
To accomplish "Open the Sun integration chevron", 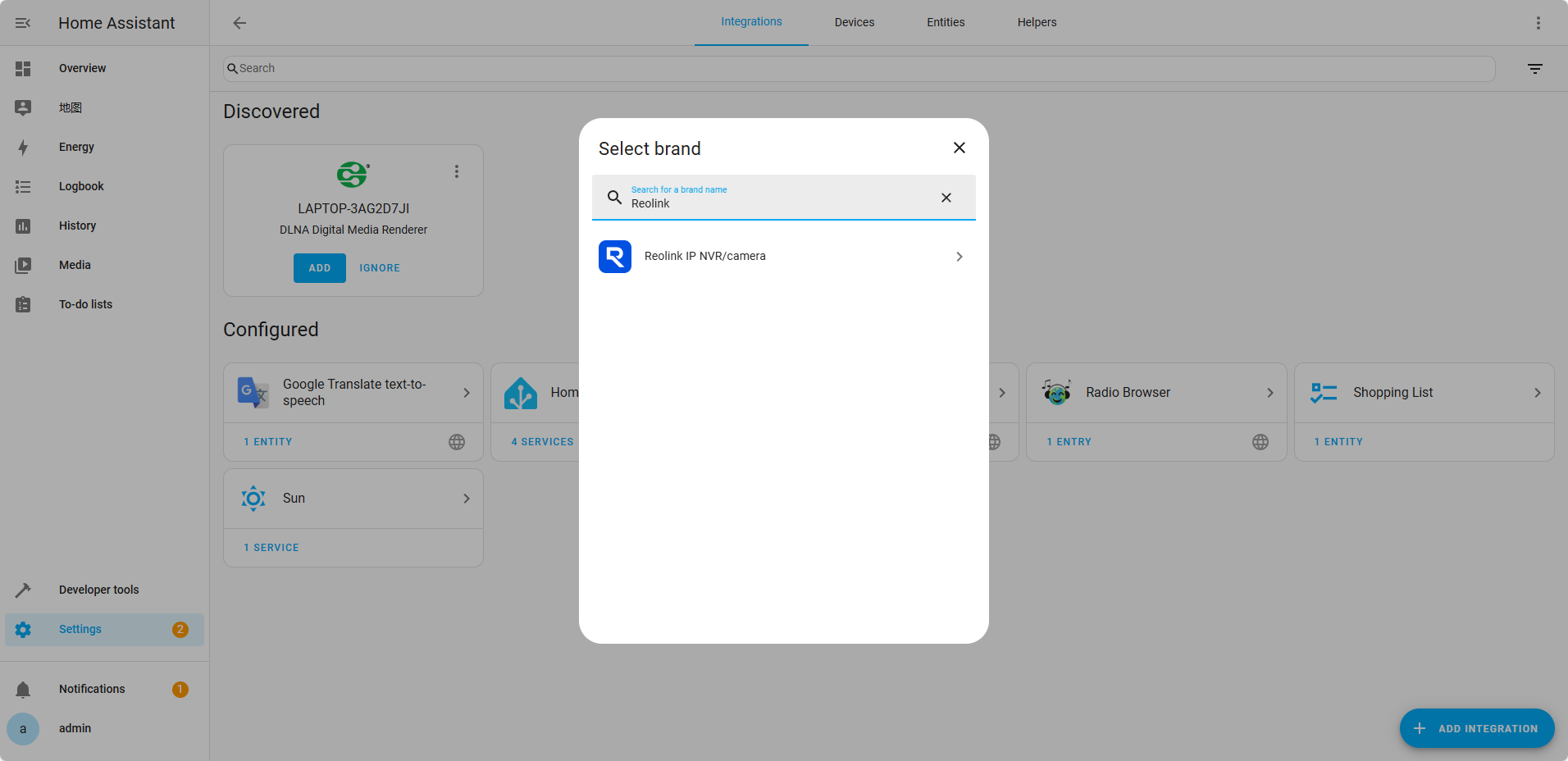I will pos(467,499).
